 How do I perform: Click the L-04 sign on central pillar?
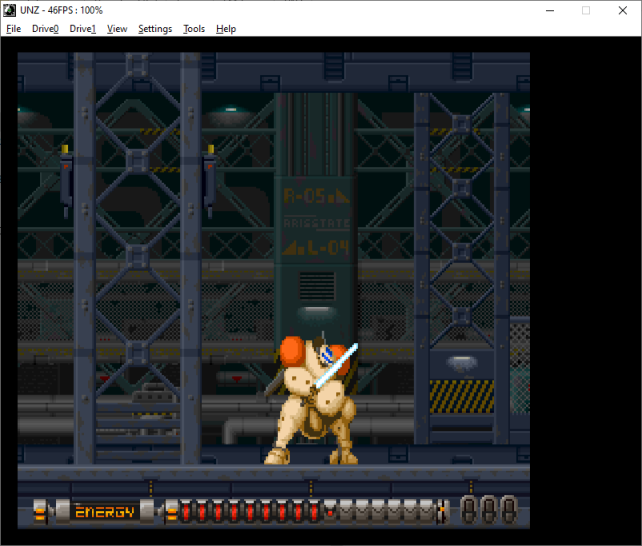tap(315, 248)
